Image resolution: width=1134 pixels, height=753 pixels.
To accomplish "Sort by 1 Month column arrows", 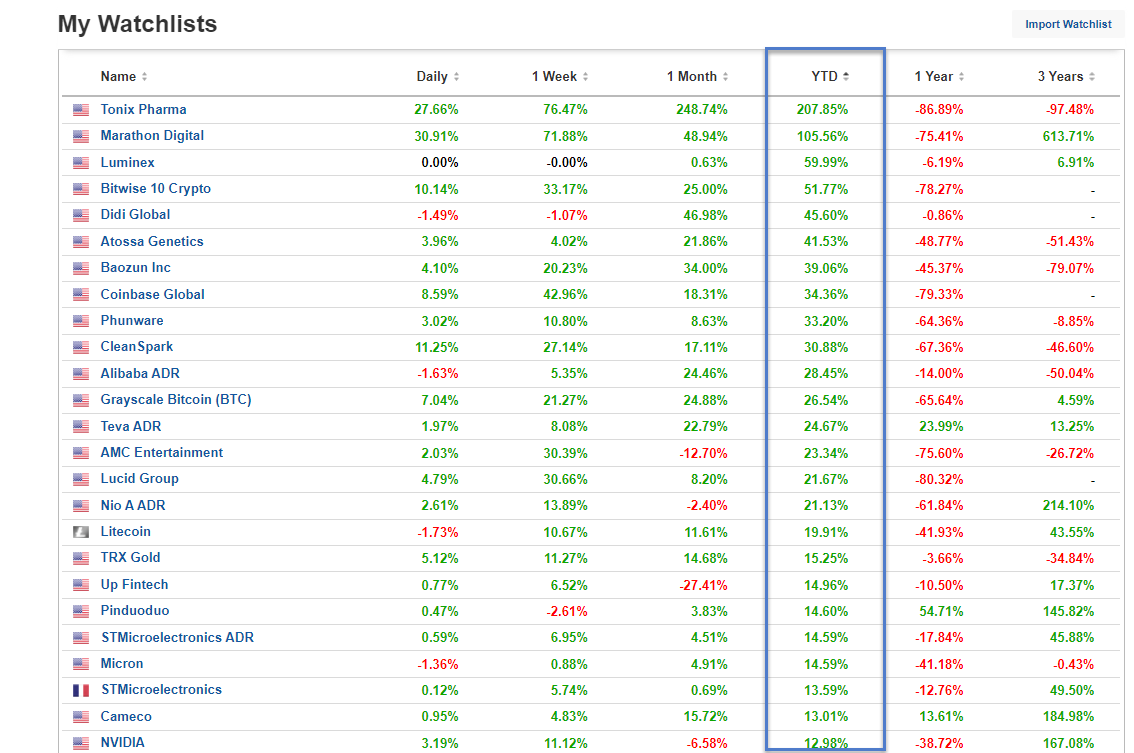I will (725, 77).
